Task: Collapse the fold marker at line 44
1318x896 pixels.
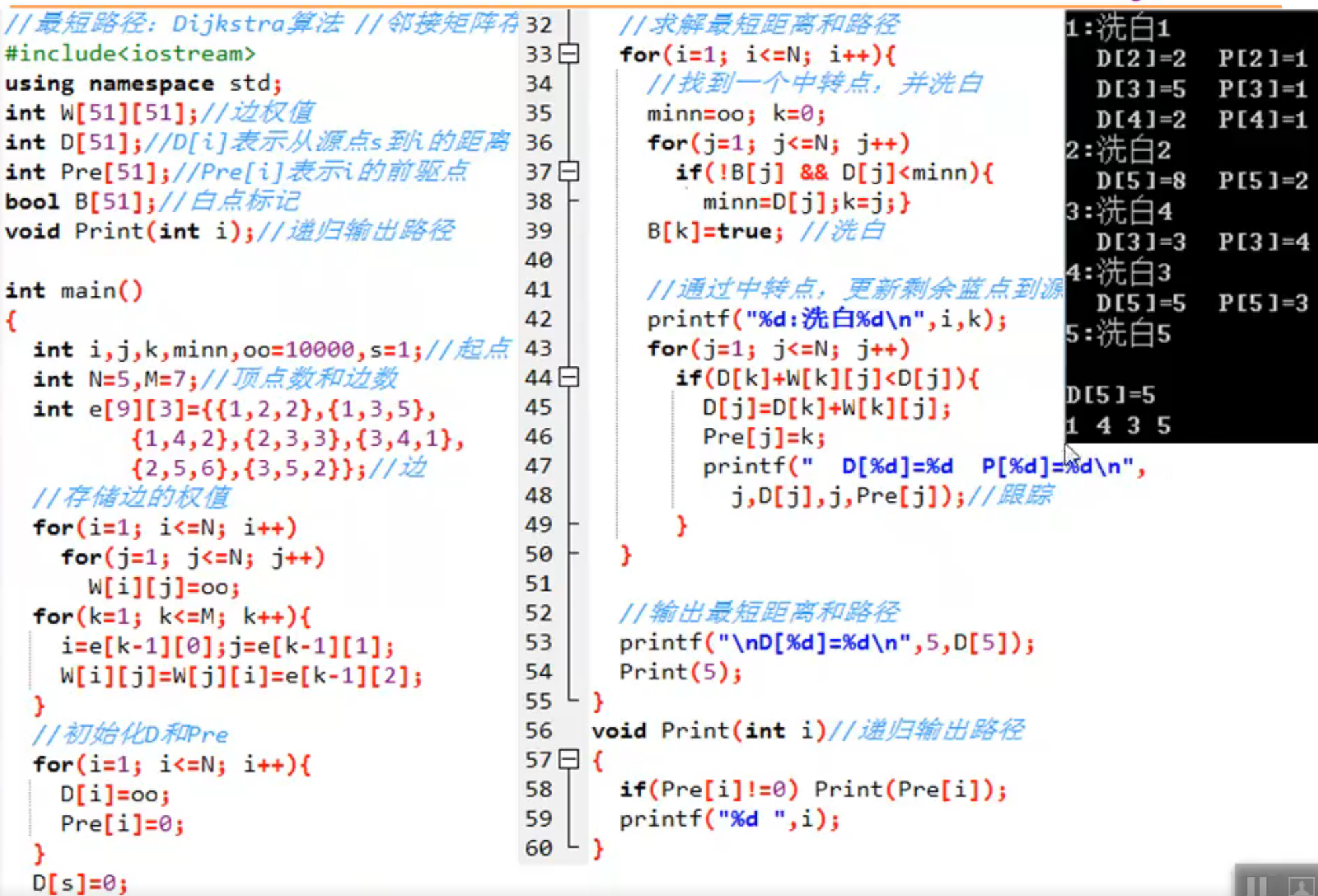Action: click(569, 378)
